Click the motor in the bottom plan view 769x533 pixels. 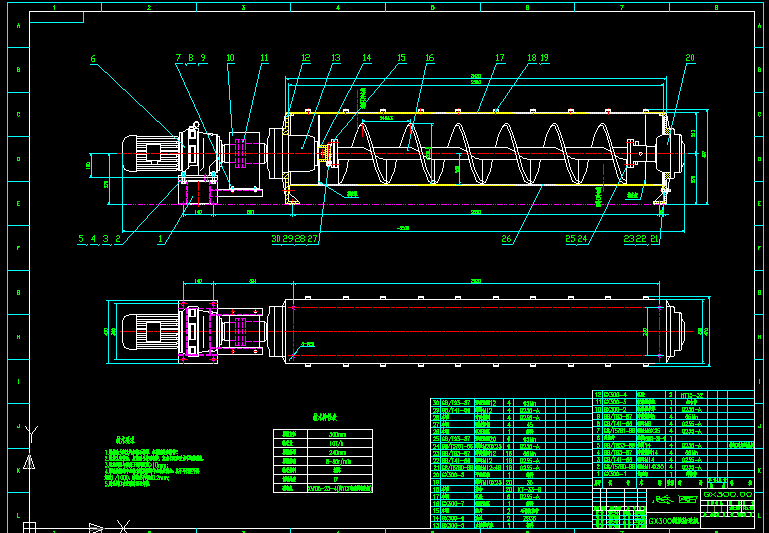[151, 332]
